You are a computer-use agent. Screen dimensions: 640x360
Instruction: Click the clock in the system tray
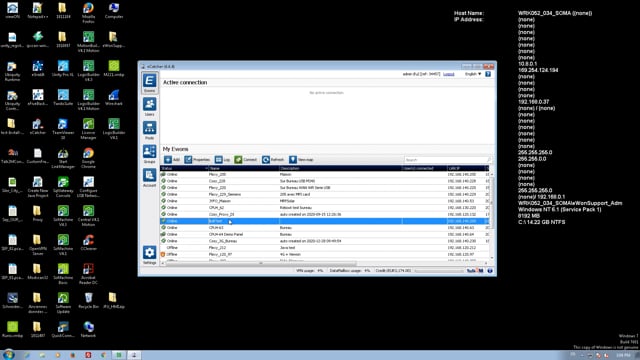pos(624,356)
